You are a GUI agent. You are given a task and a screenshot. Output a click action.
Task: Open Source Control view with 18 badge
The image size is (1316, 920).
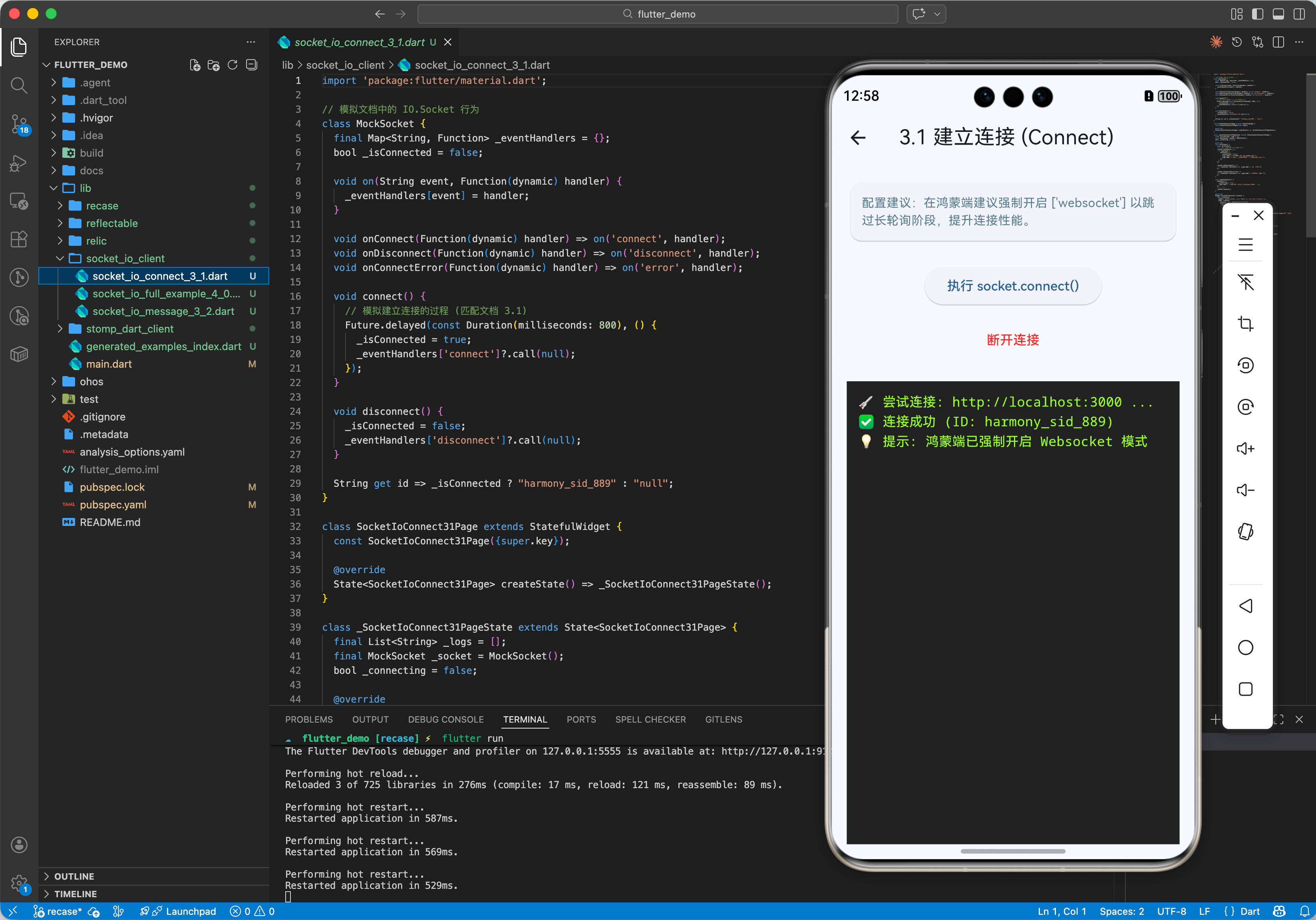pos(19,123)
